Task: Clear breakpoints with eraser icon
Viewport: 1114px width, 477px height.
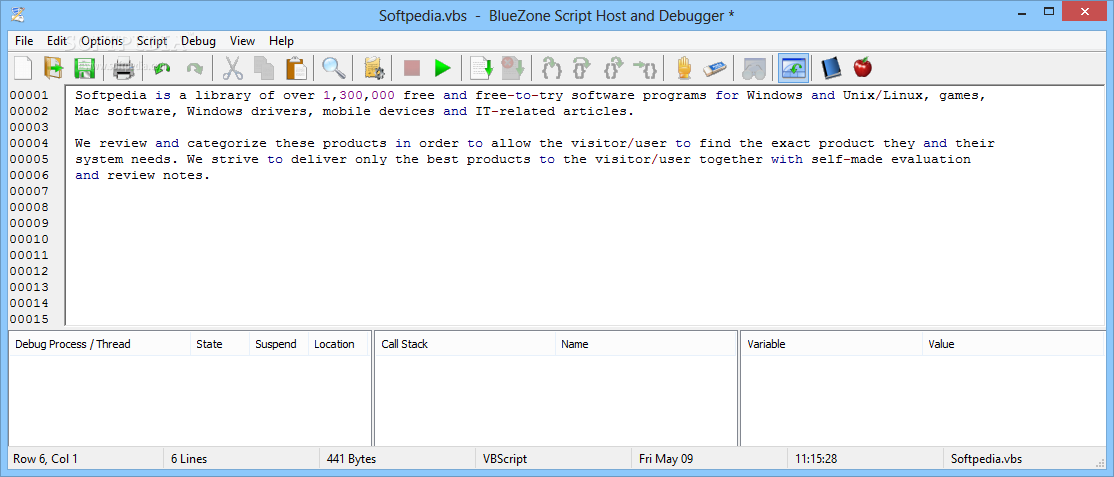Action: (x=715, y=68)
